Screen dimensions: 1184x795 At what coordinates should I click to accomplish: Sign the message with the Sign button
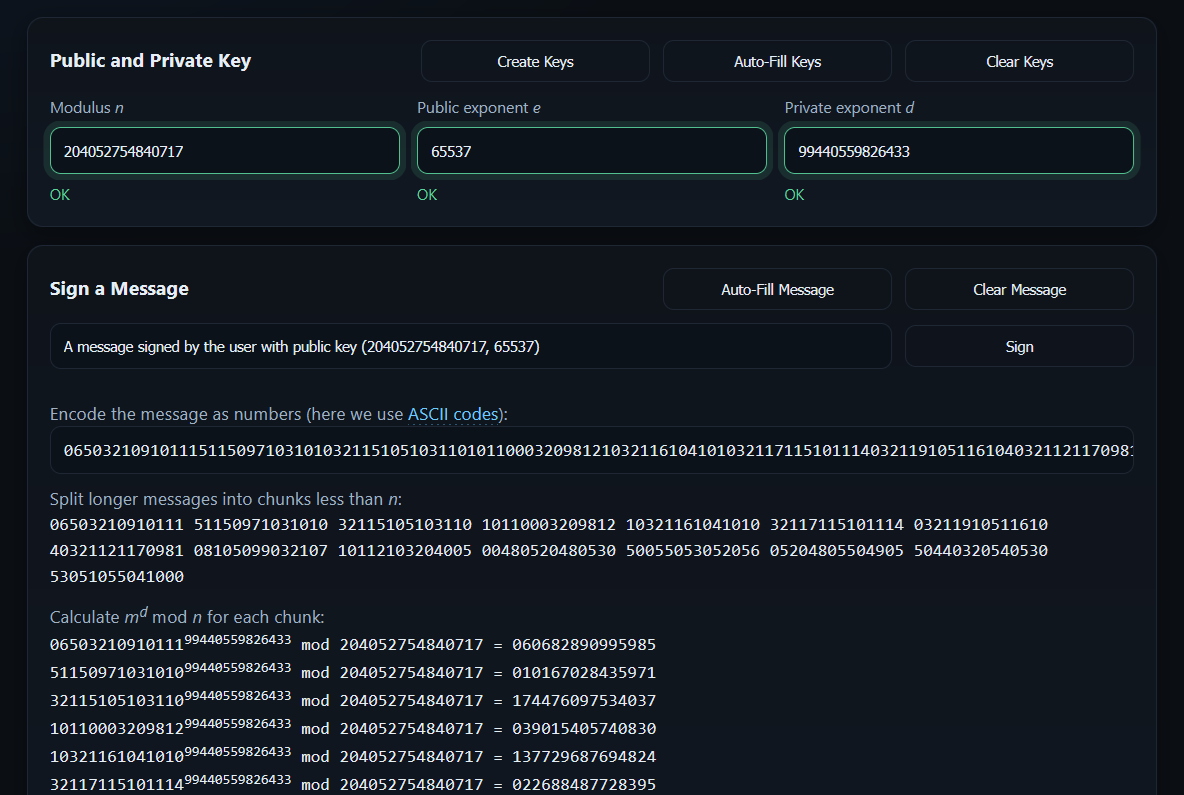pyautogui.click(x=1019, y=347)
